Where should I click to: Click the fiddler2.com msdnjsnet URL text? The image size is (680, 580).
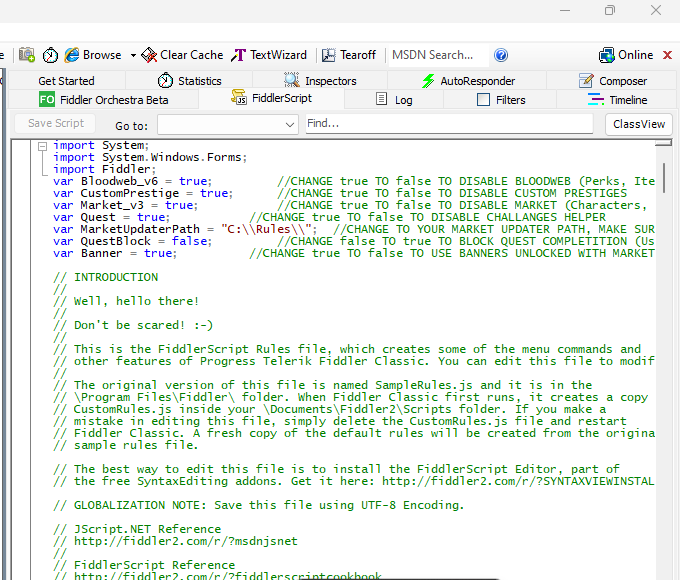click(x=186, y=541)
